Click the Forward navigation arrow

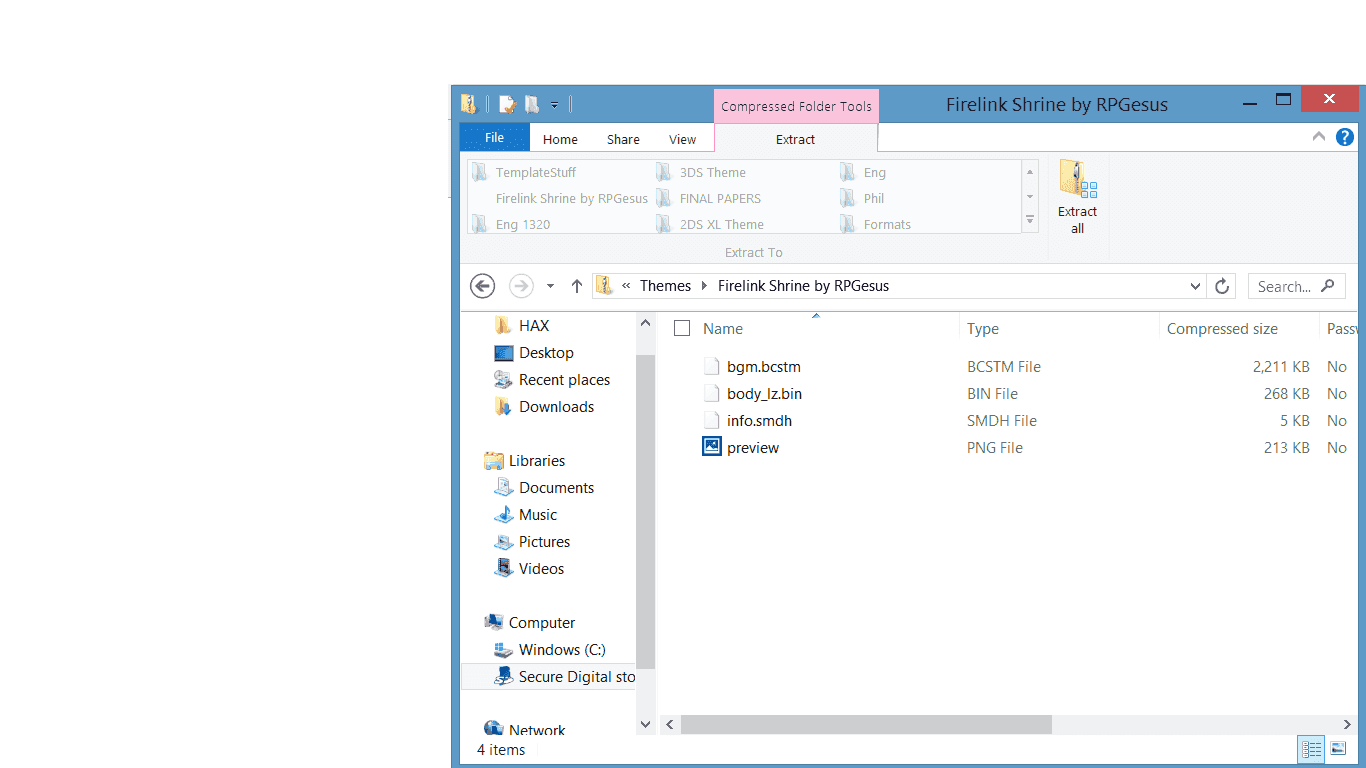[x=521, y=286]
